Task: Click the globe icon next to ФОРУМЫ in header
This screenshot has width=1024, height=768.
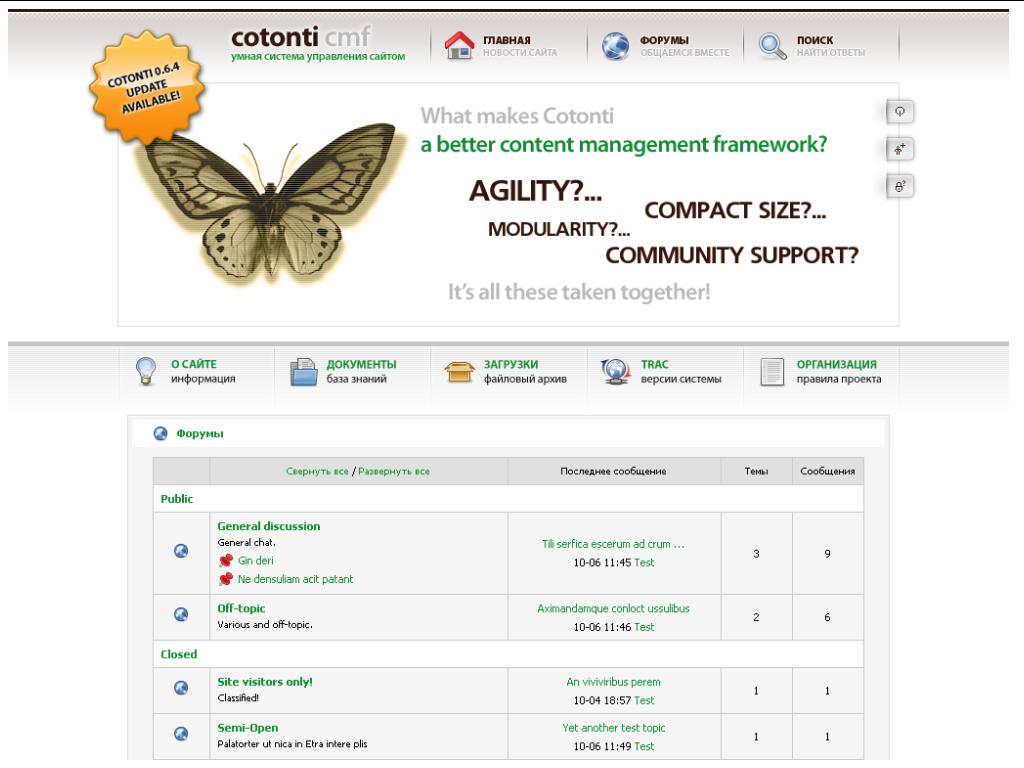Action: coord(615,46)
